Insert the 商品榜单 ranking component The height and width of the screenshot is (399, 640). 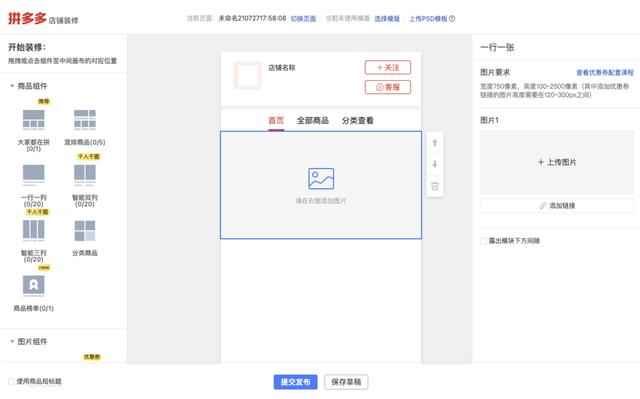tap(33, 286)
